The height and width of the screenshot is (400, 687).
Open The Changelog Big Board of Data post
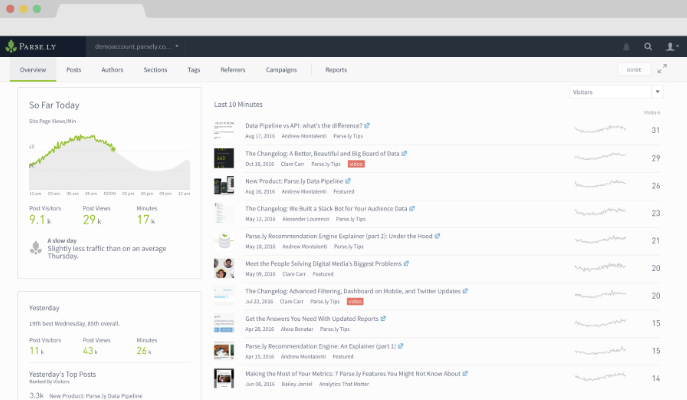pos(322,153)
